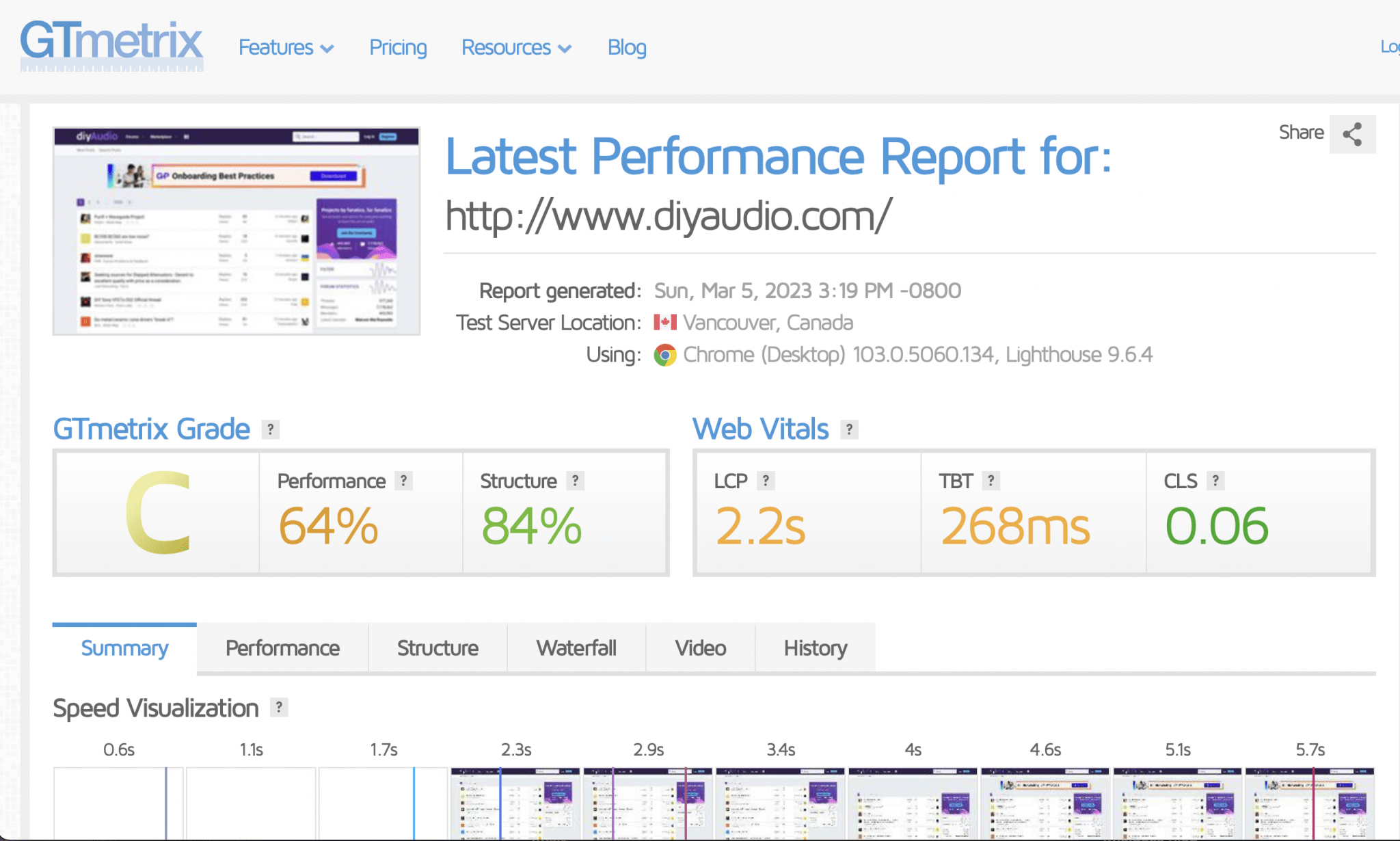Expand the Features dropdown menu

(x=286, y=47)
